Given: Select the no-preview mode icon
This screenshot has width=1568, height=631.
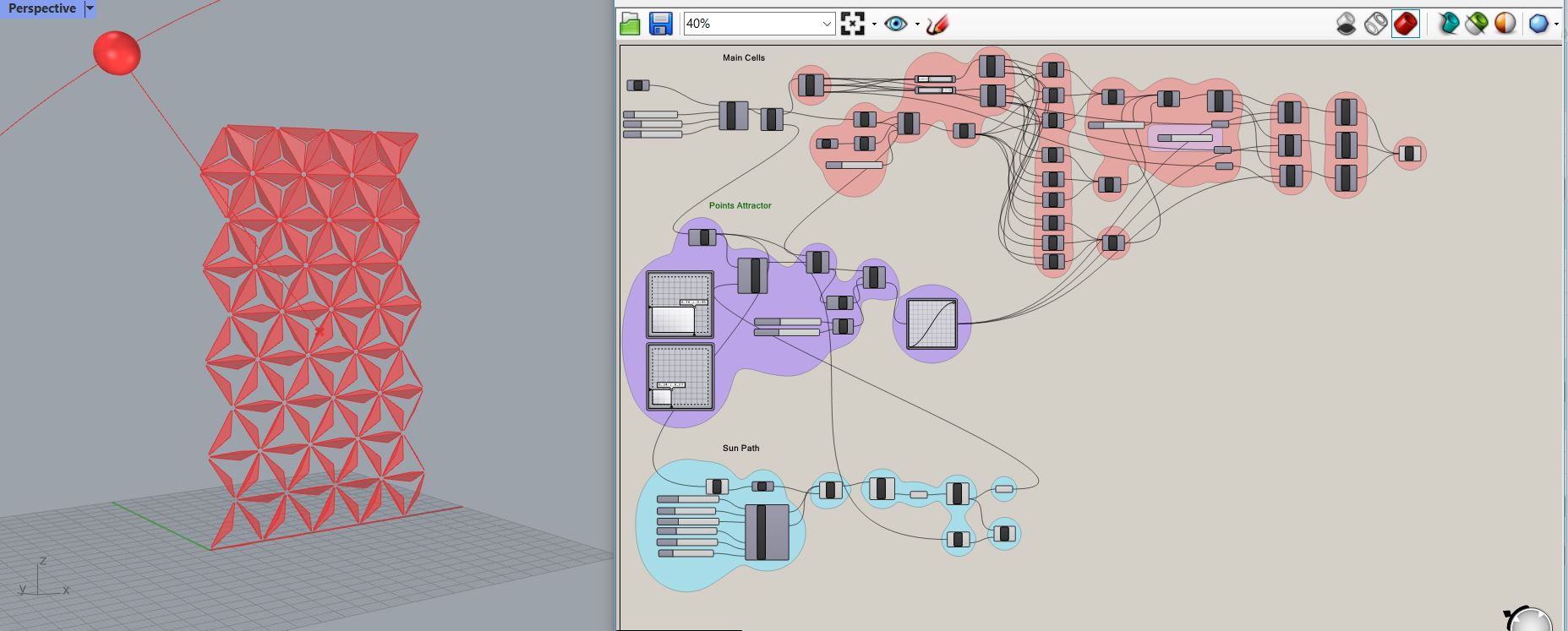Looking at the screenshot, I should point(1347,24).
